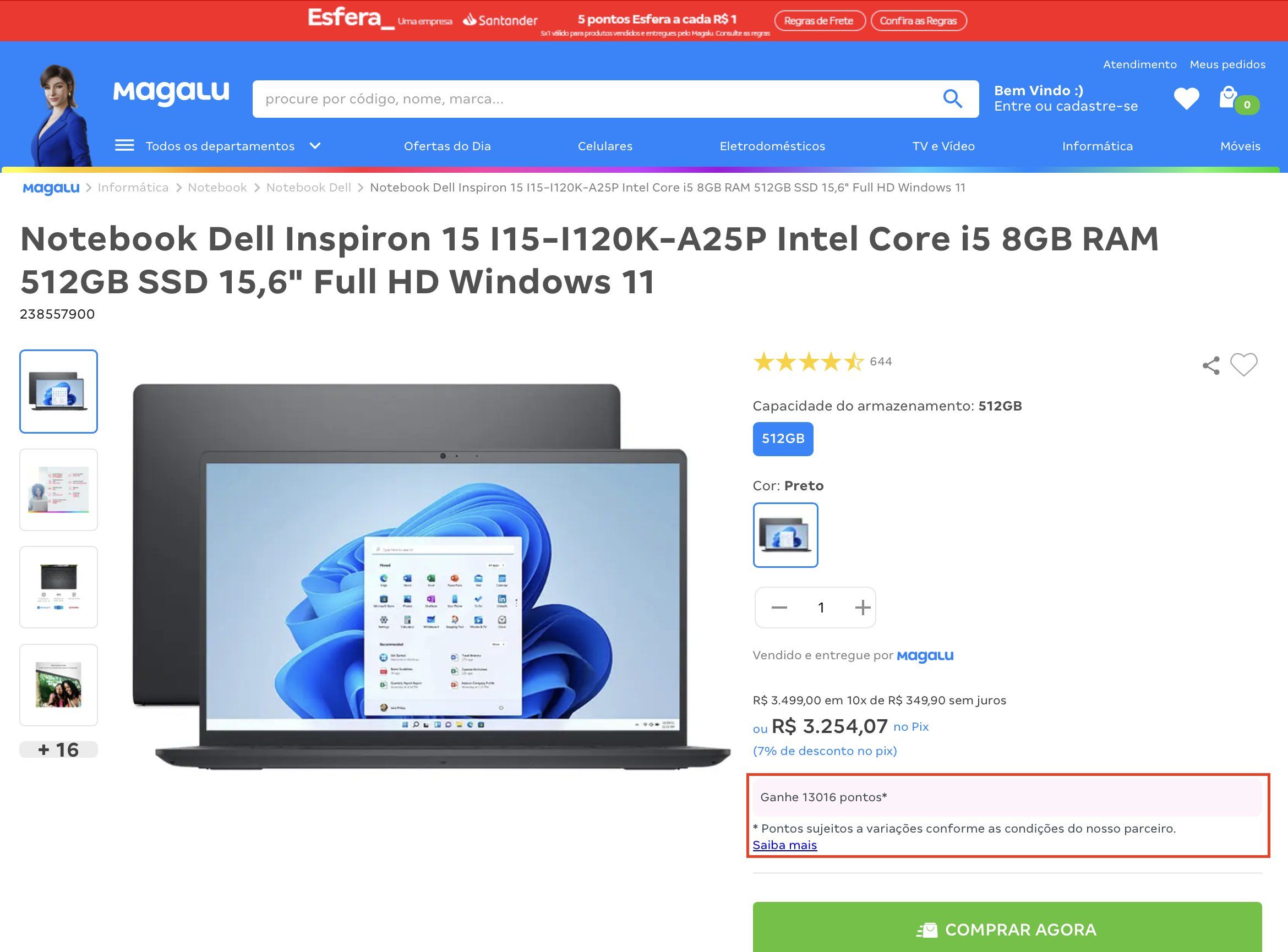Viewport: 1288px width, 952px height.
Task: Open the favorites heart in header
Action: tap(1186, 99)
